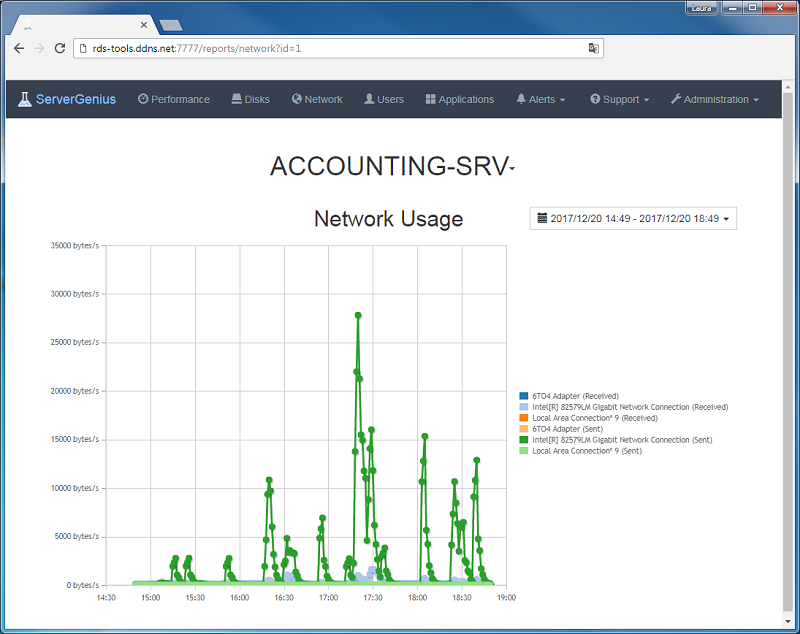Go to Applications in the navbar
800x634 pixels.
459,99
